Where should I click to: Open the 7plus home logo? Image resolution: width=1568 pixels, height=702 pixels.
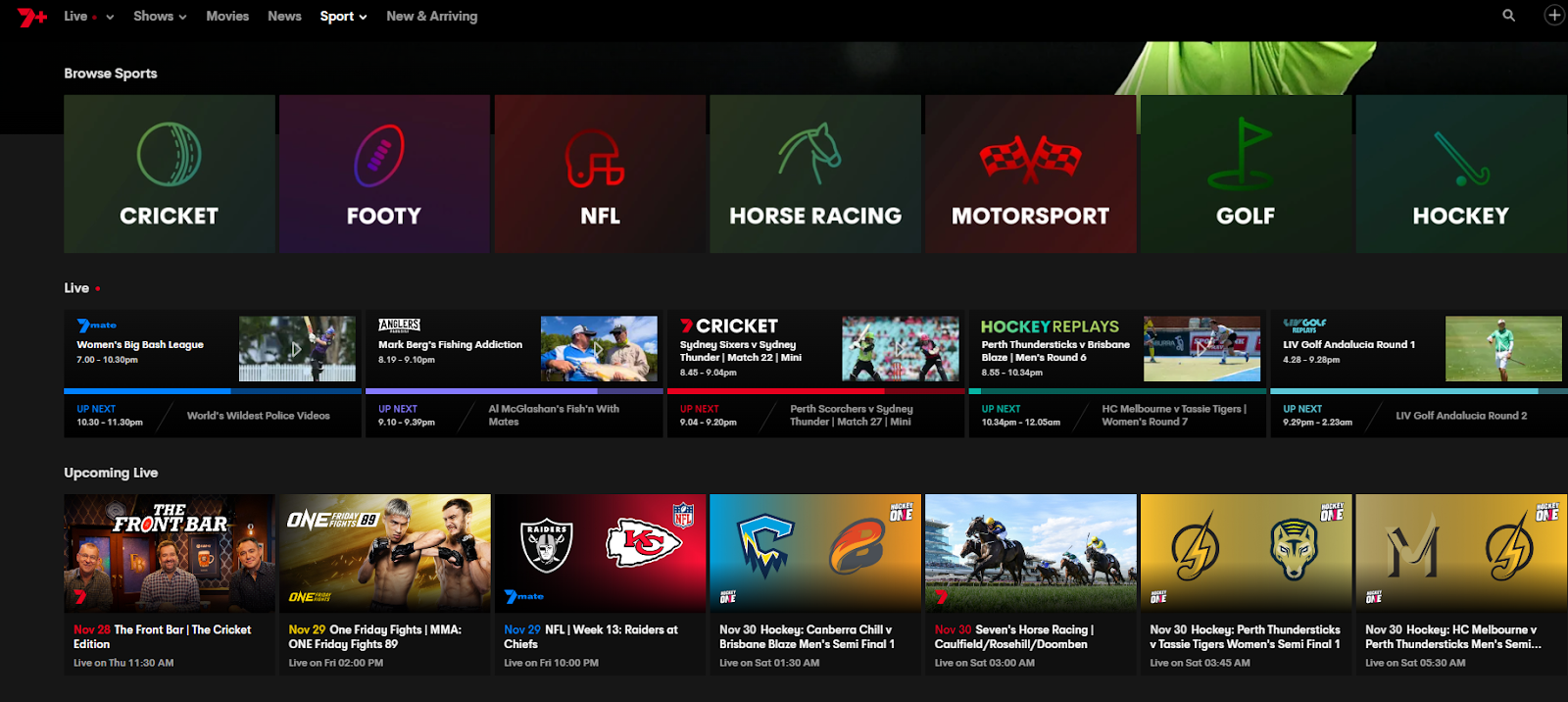[x=31, y=16]
